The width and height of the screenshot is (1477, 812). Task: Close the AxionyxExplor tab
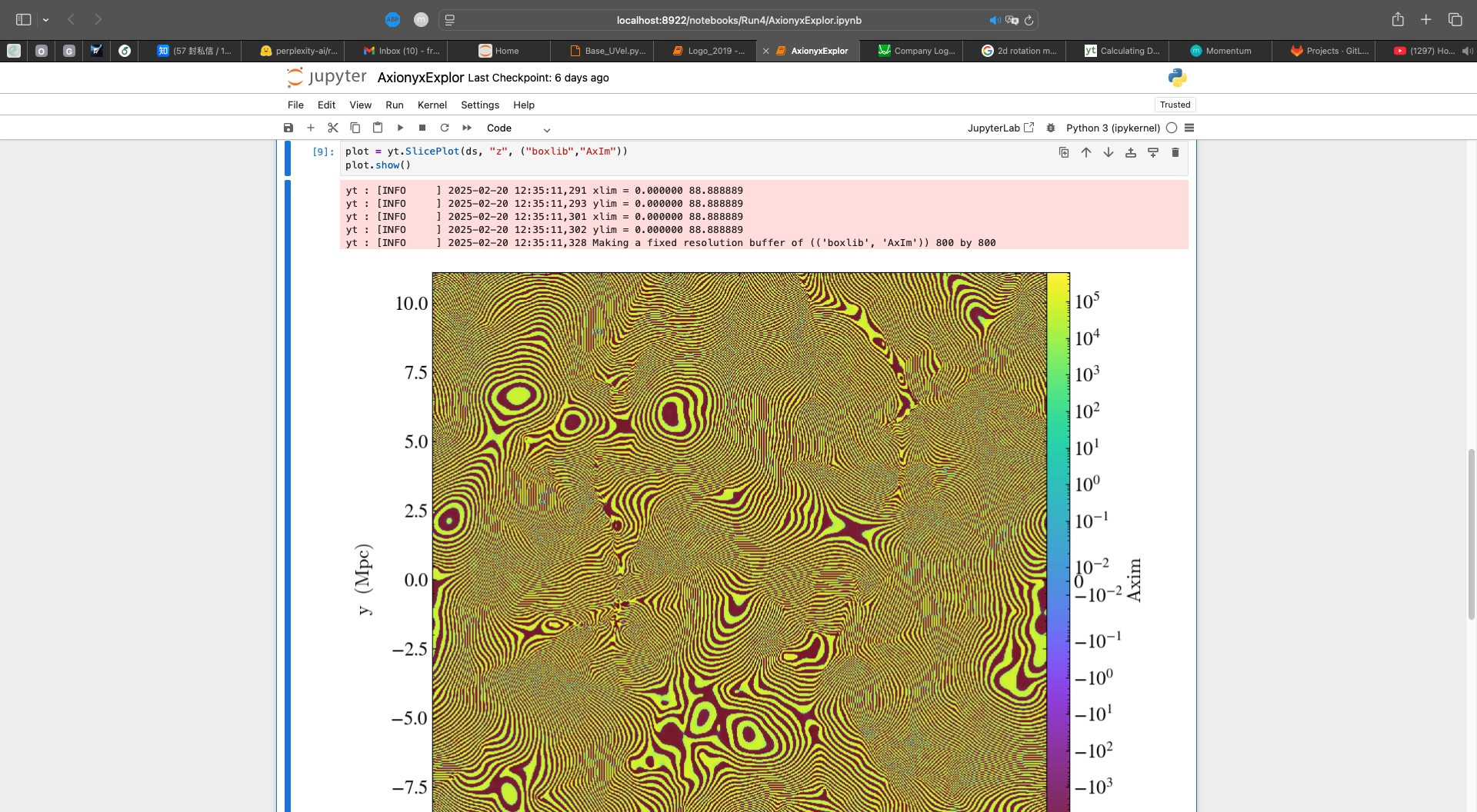pyautogui.click(x=765, y=52)
